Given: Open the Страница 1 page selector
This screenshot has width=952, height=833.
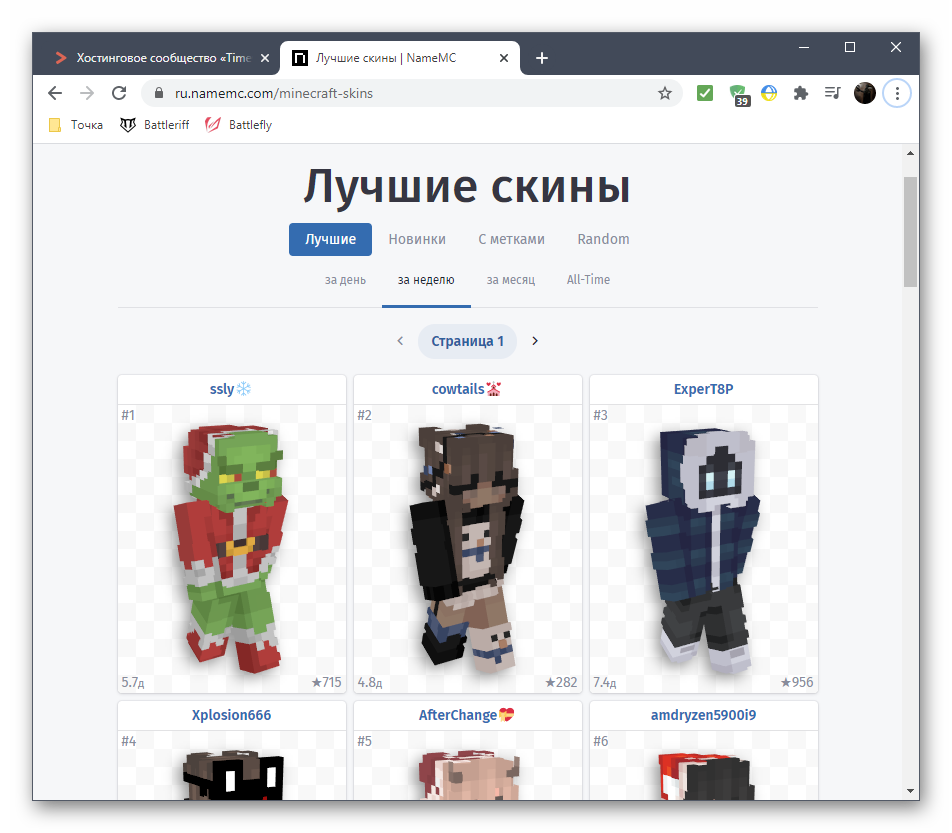Looking at the screenshot, I should [467, 341].
